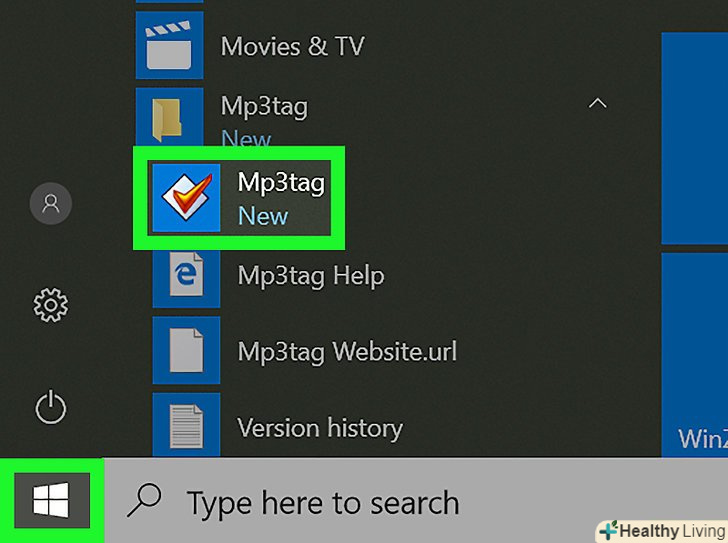Click the Mp3tag Website.url file icon

coord(186,350)
